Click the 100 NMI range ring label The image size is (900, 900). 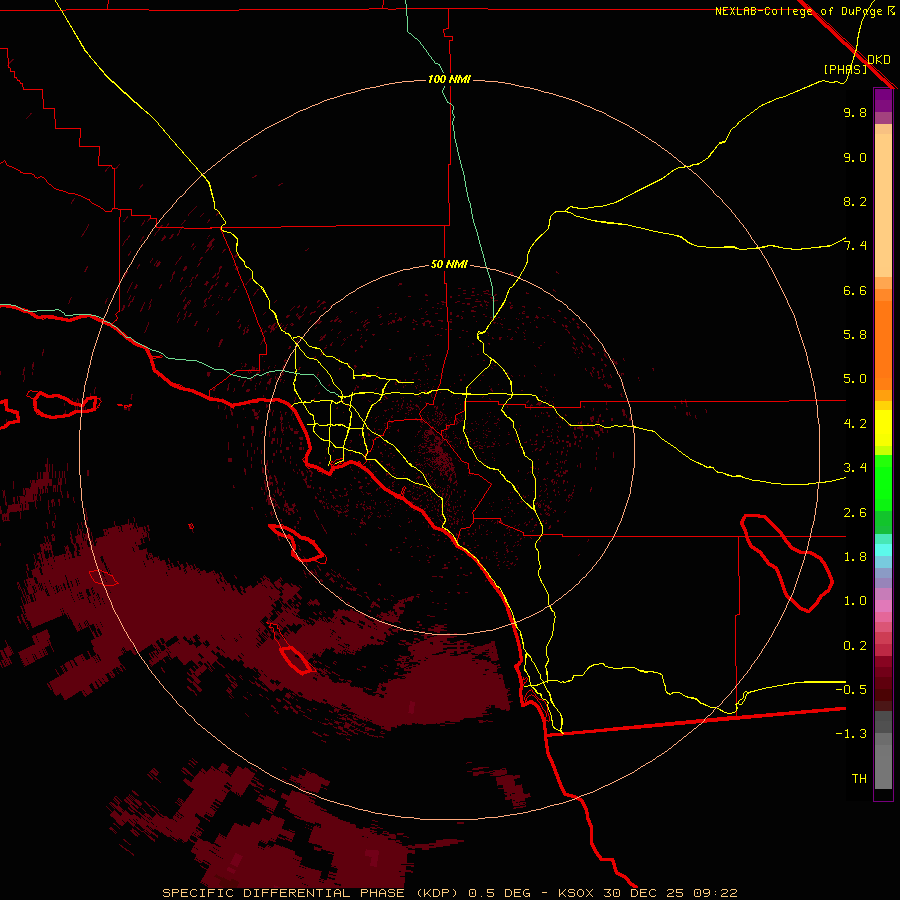pos(449,79)
